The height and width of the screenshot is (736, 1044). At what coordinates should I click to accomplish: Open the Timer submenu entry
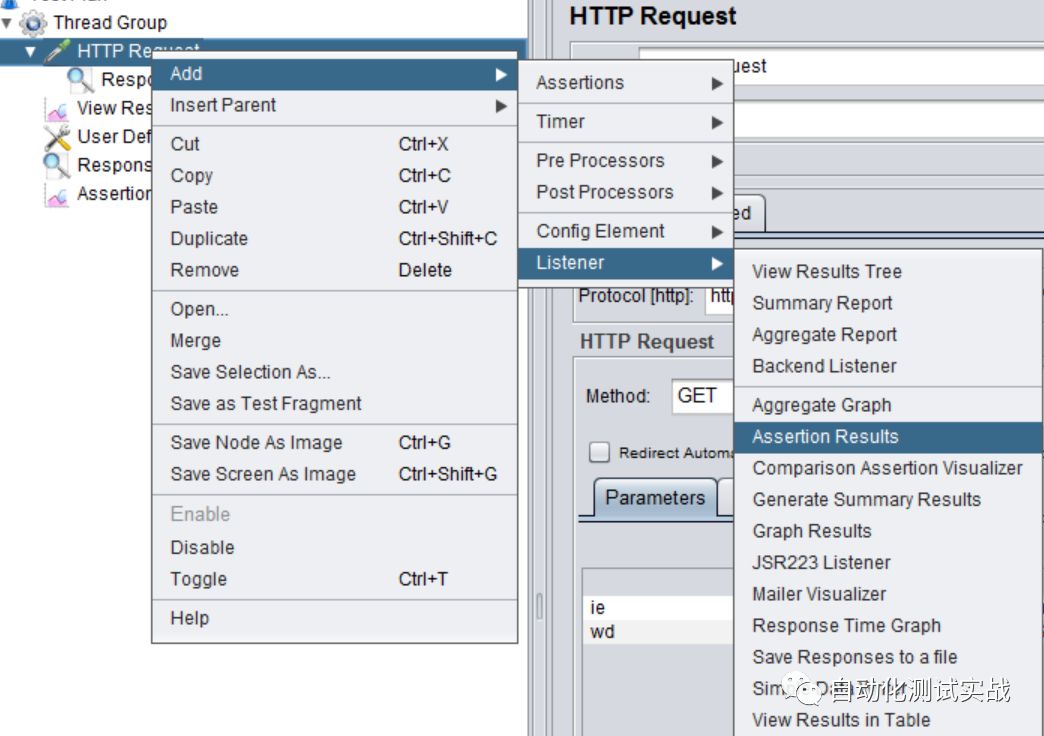pyautogui.click(x=625, y=122)
